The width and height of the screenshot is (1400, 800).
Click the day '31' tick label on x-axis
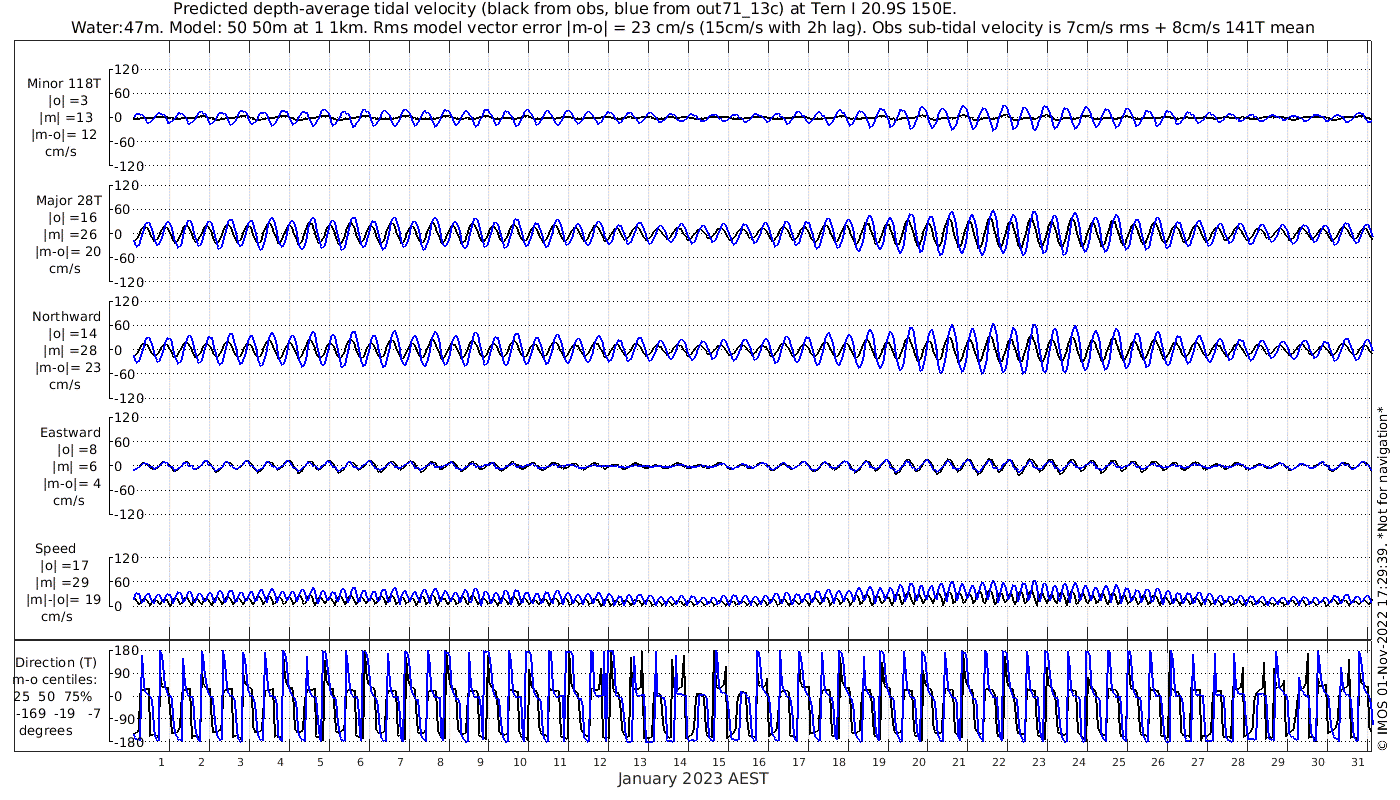1357,762
